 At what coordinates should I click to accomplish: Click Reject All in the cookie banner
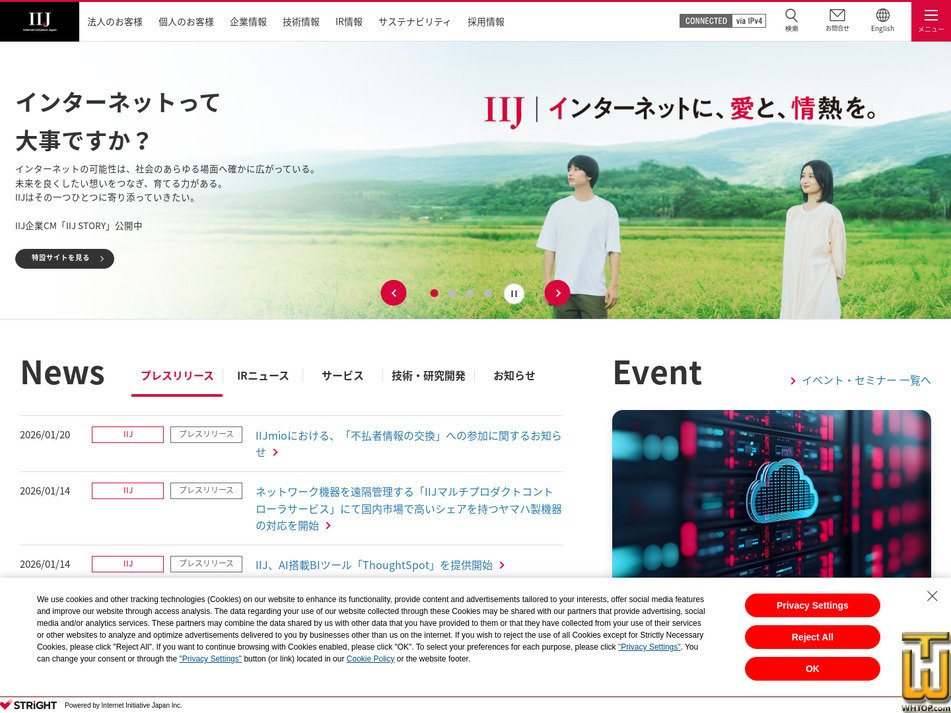812,637
